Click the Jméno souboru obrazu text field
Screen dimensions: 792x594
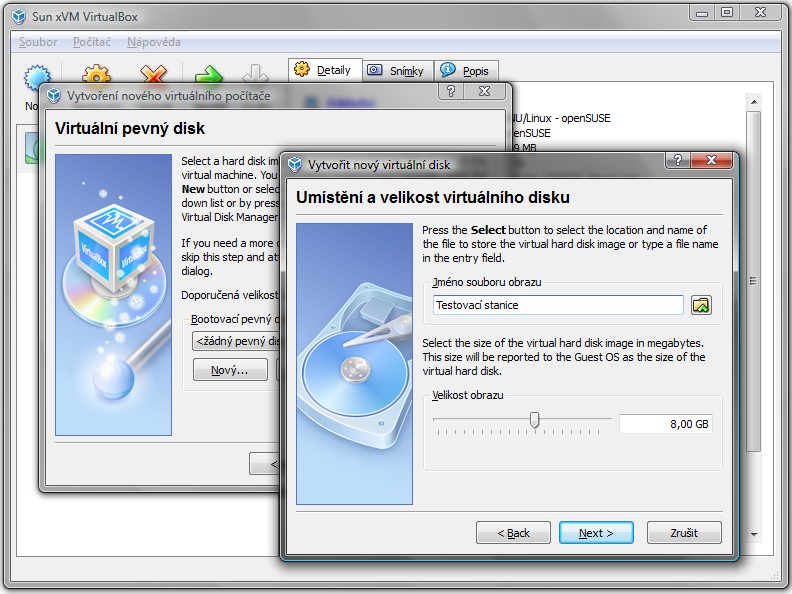pos(558,305)
